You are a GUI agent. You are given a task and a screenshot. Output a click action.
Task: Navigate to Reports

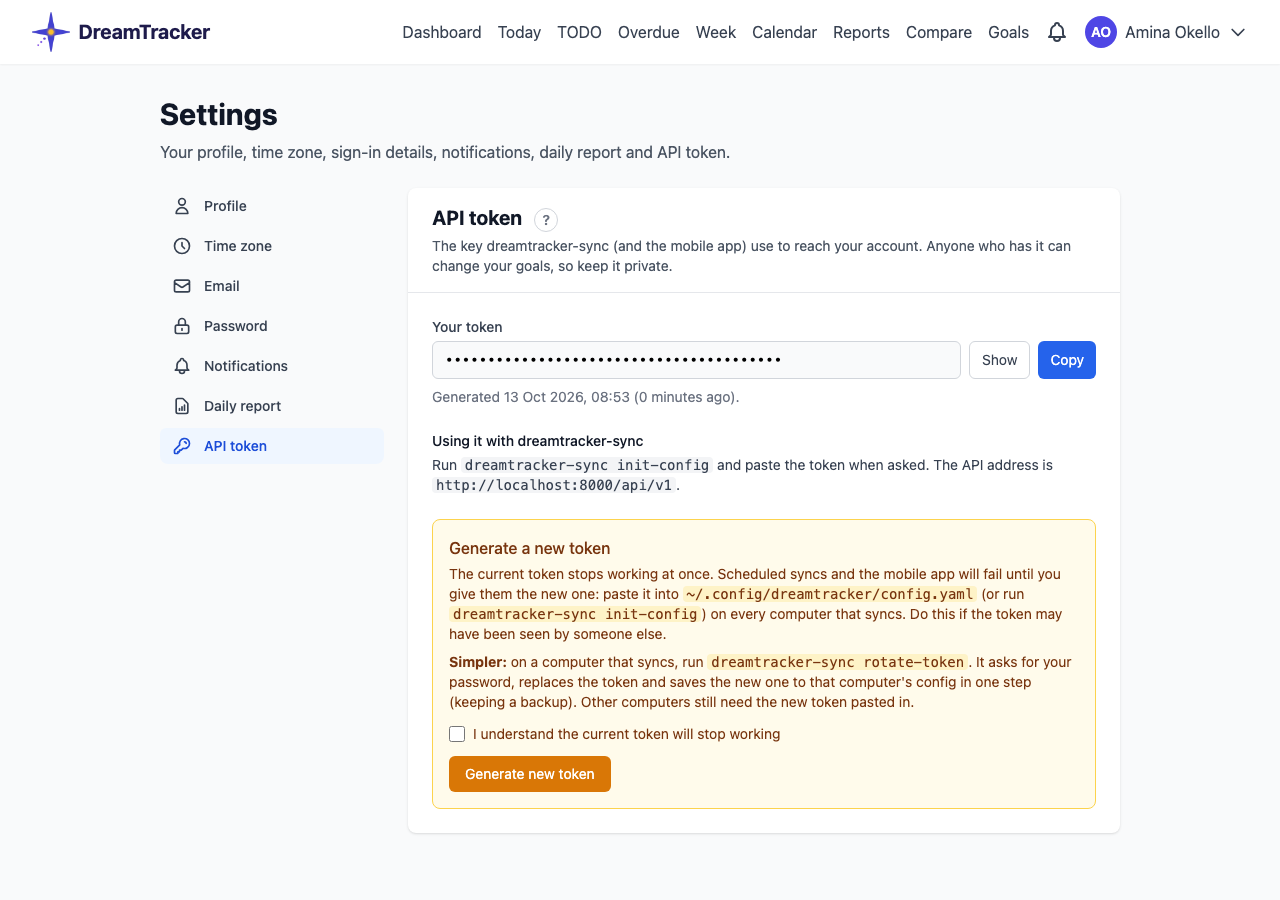click(861, 32)
